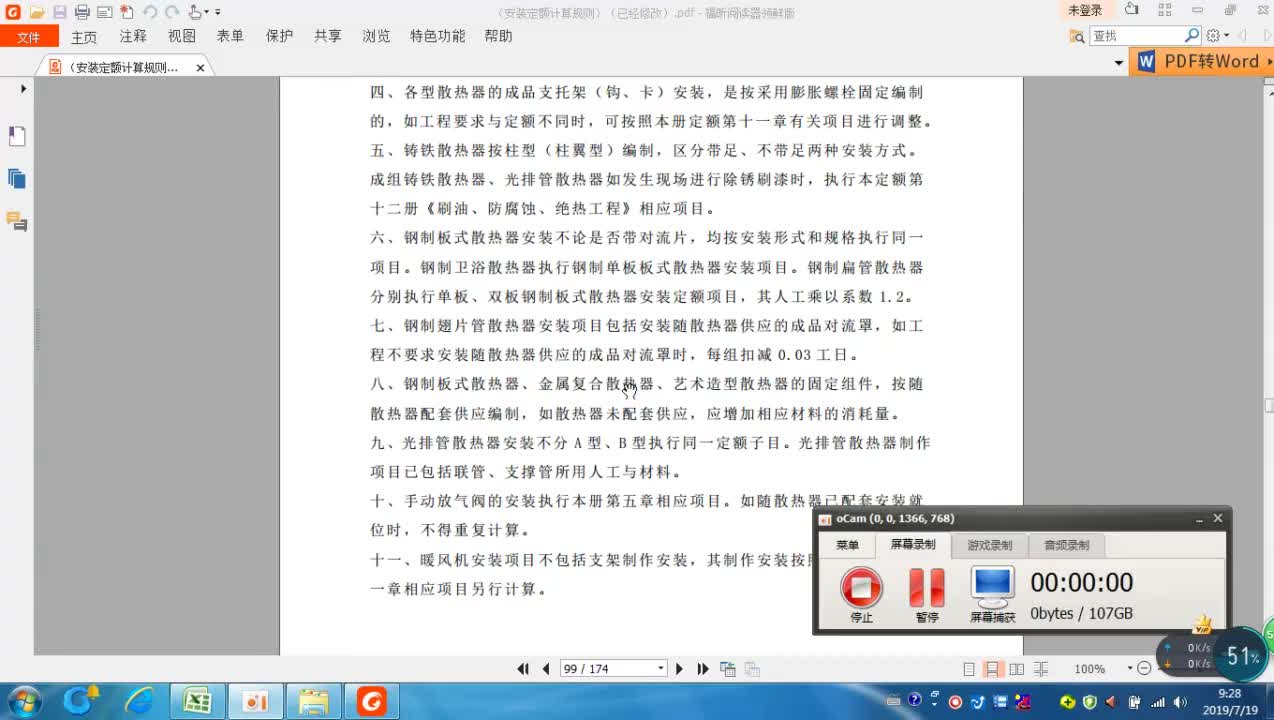Select single page view mode icon
This screenshot has height=720, width=1274.
(x=969, y=668)
